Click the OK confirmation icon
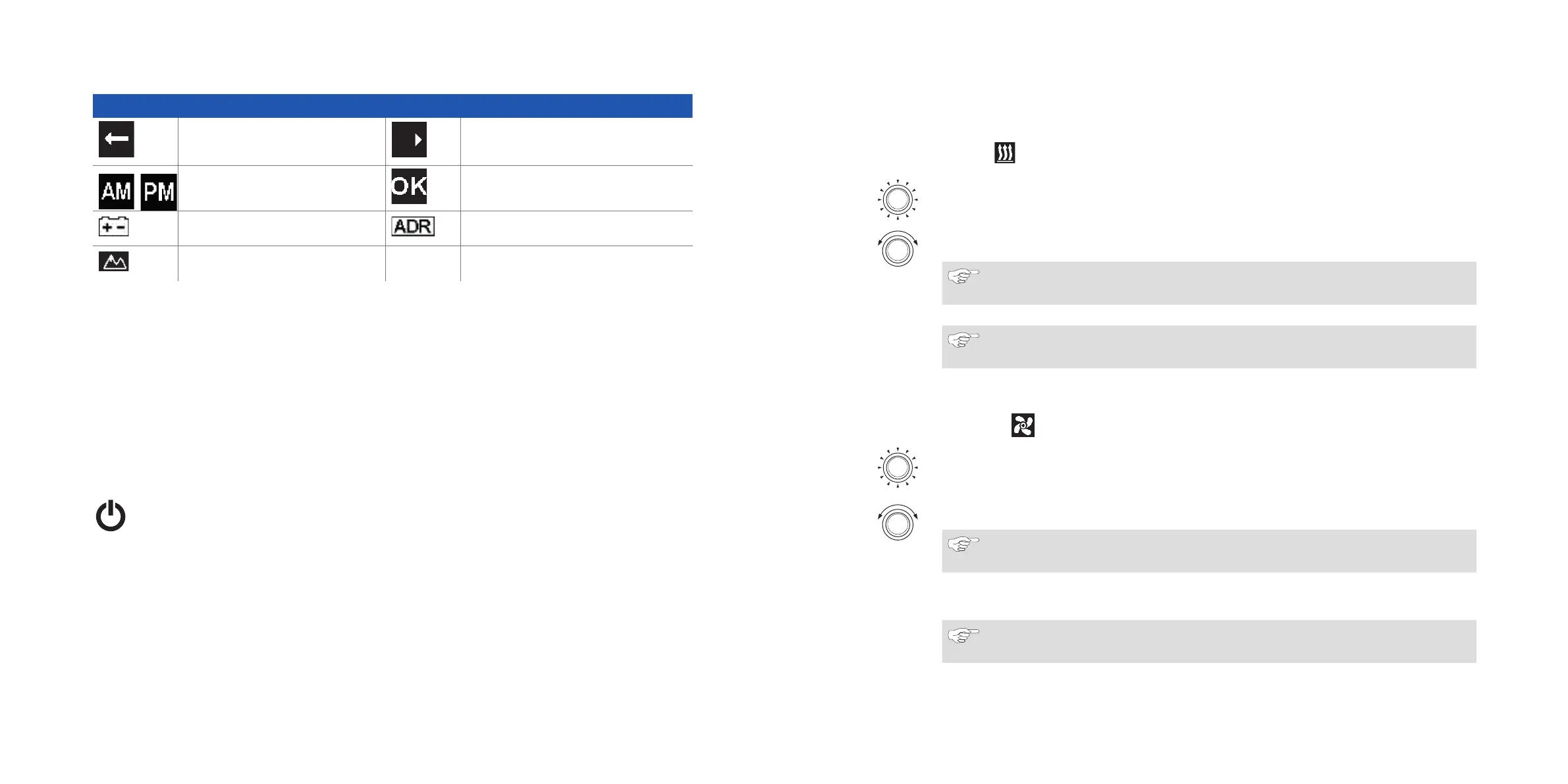The width and height of the screenshot is (1568, 784). pyautogui.click(x=409, y=186)
